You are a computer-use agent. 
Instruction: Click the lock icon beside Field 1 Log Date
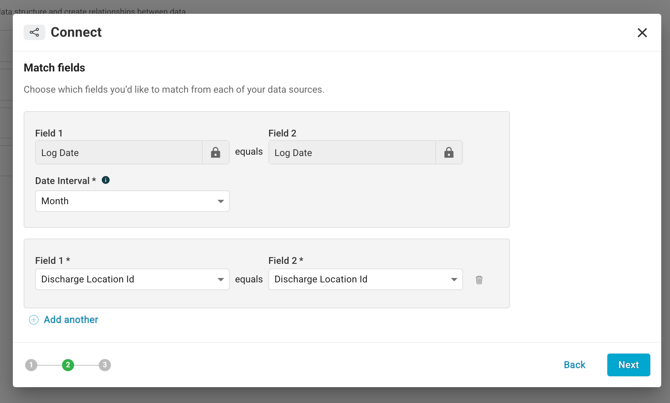point(215,153)
